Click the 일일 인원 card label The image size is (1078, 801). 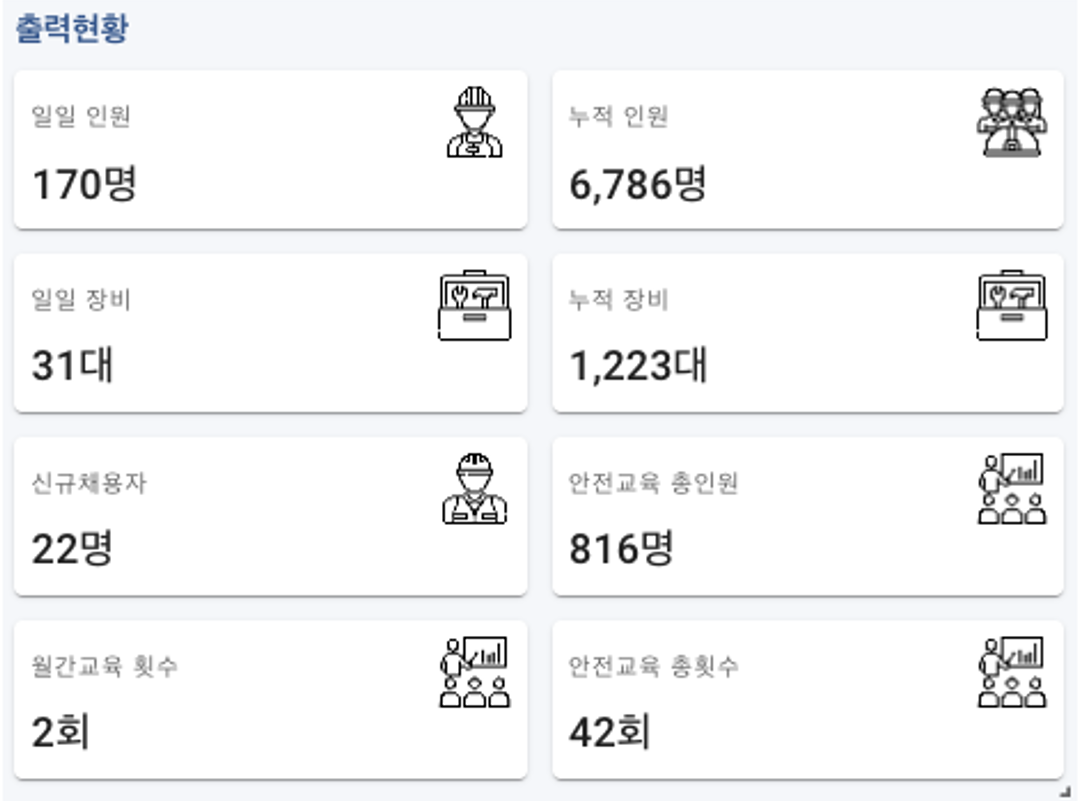pos(81,116)
